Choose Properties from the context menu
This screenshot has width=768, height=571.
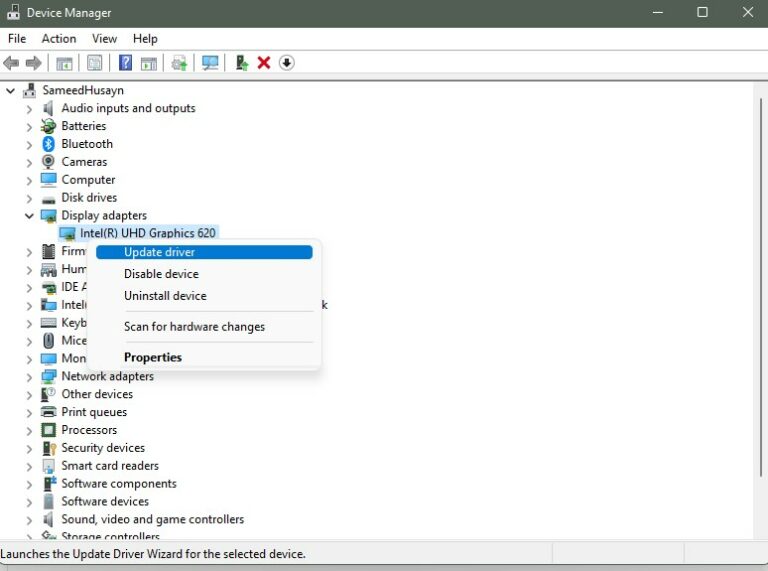[152, 357]
